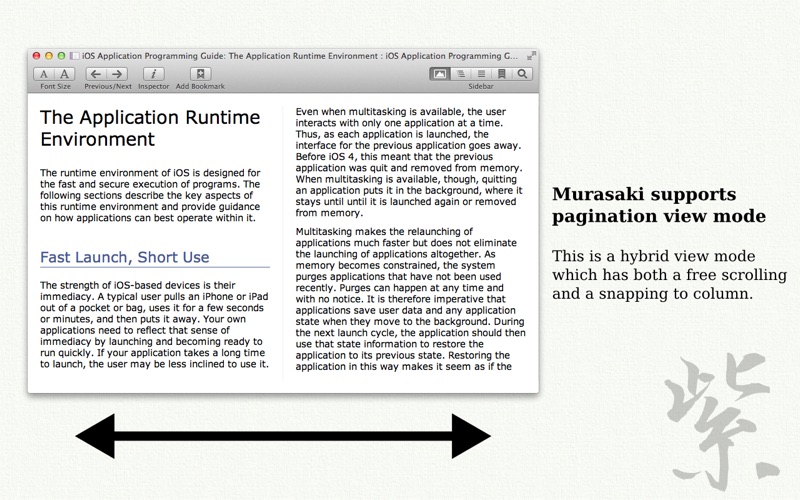This screenshot has width=800, height=500.
Task: Select the list view sidebar segment
Action: pyautogui.click(x=481, y=74)
